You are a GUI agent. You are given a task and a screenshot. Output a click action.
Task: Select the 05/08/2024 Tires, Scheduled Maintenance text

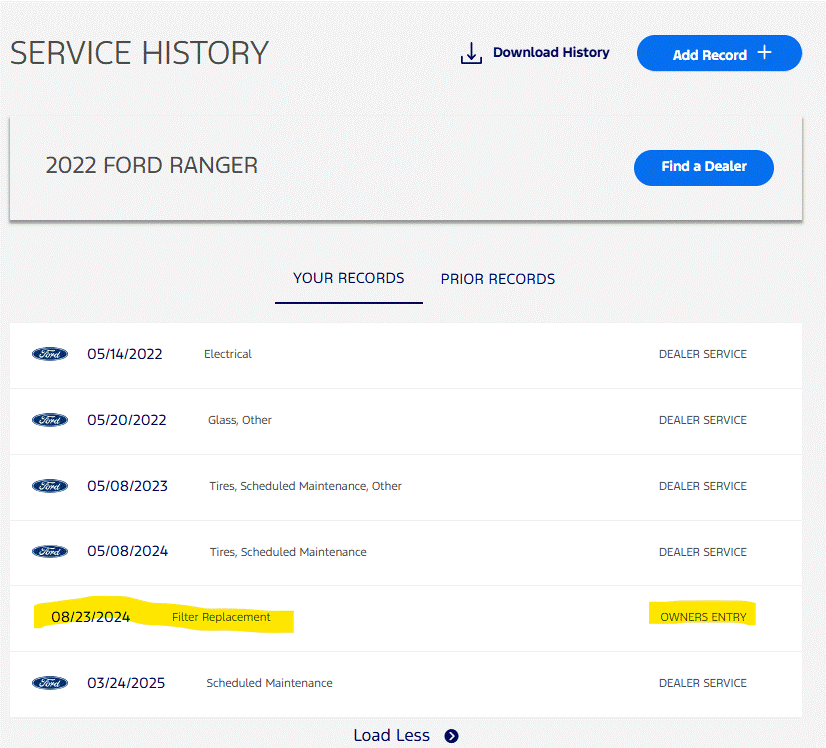pos(288,552)
